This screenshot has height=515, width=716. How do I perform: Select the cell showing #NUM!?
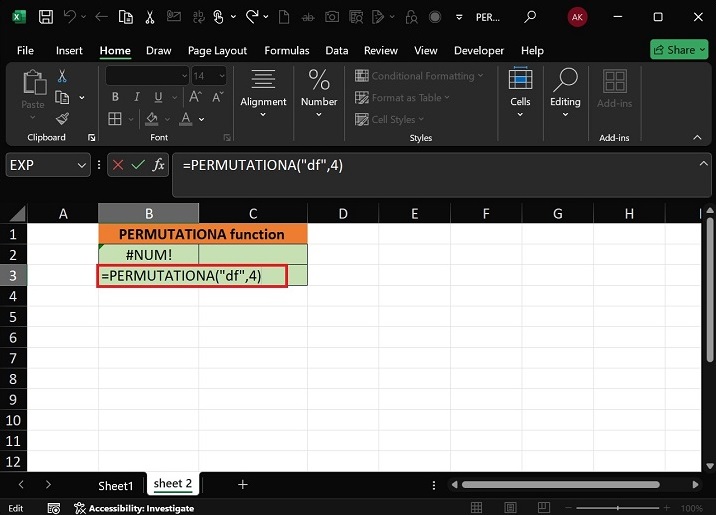click(x=148, y=254)
